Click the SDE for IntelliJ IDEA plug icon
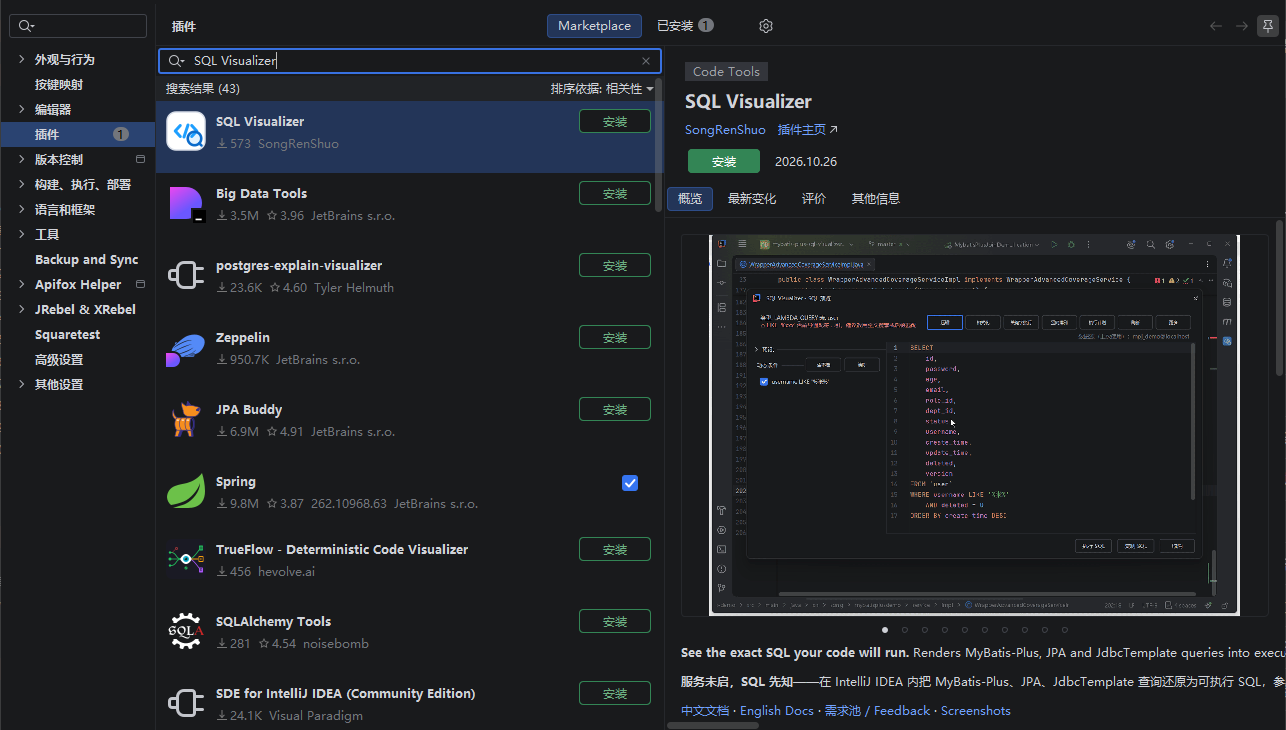This screenshot has height=730, width=1286. [x=186, y=703]
